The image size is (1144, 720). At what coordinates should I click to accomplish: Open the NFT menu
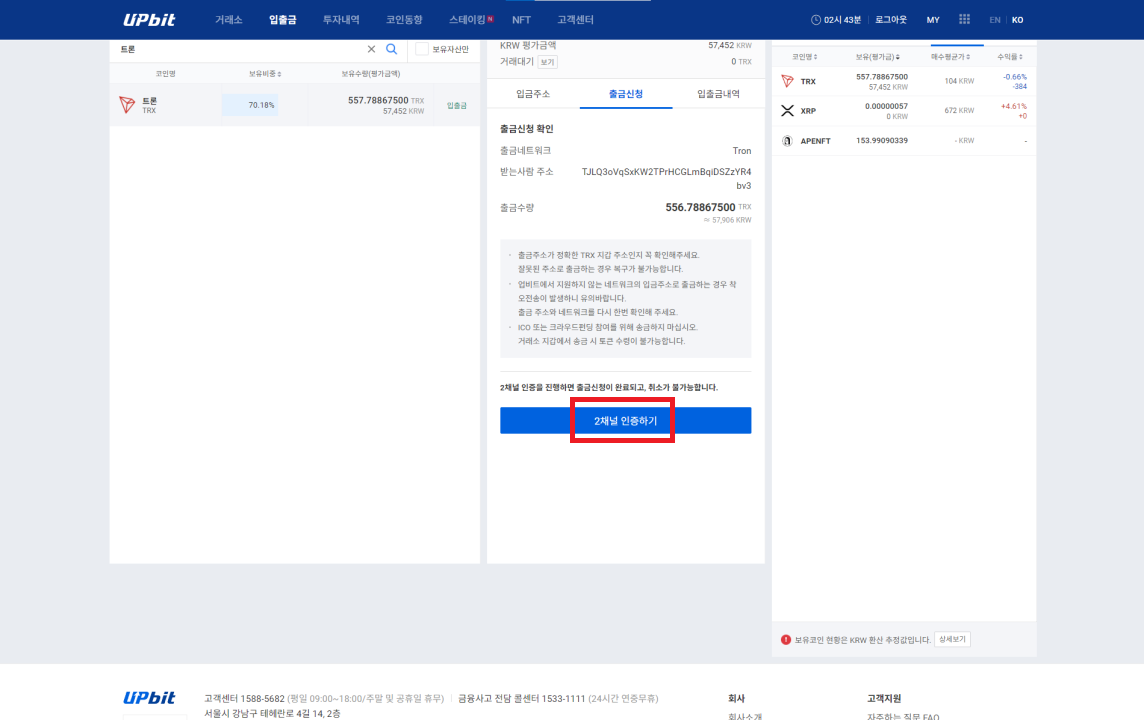[521, 20]
